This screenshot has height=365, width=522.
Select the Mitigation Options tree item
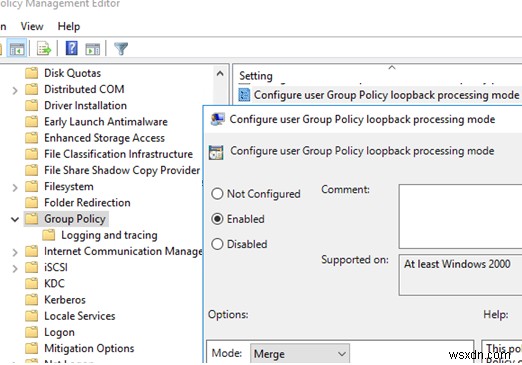89,348
